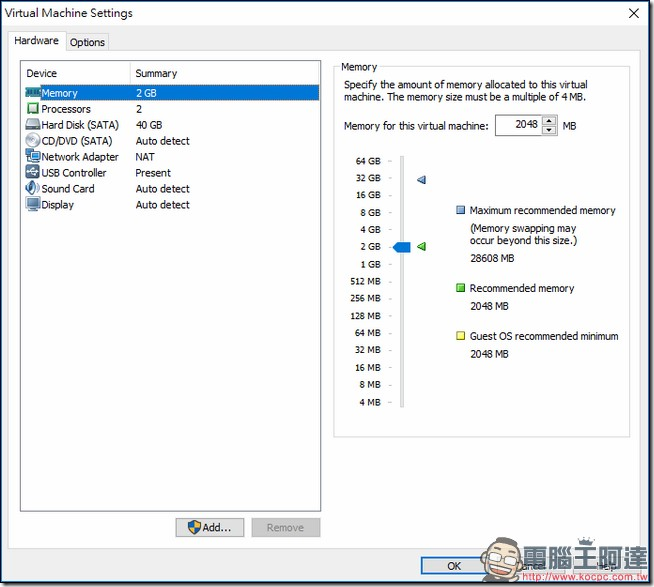Switch to the Options tab
The width and height of the screenshot is (654, 587).
pos(87,42)
